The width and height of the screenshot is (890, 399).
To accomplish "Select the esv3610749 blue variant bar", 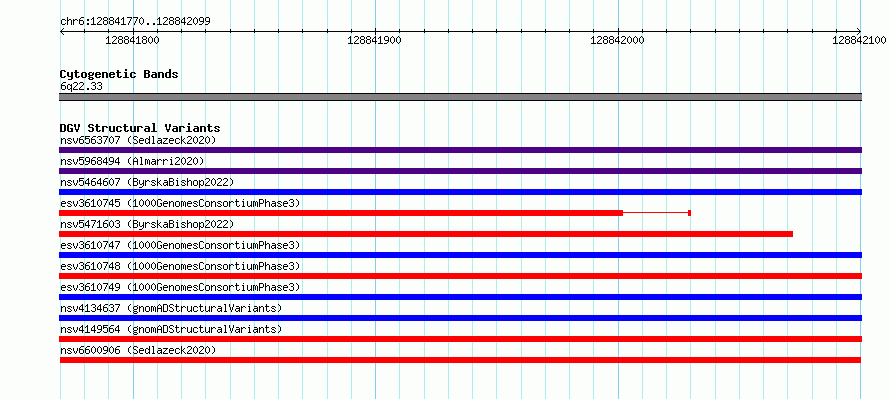I will point(460,297).
